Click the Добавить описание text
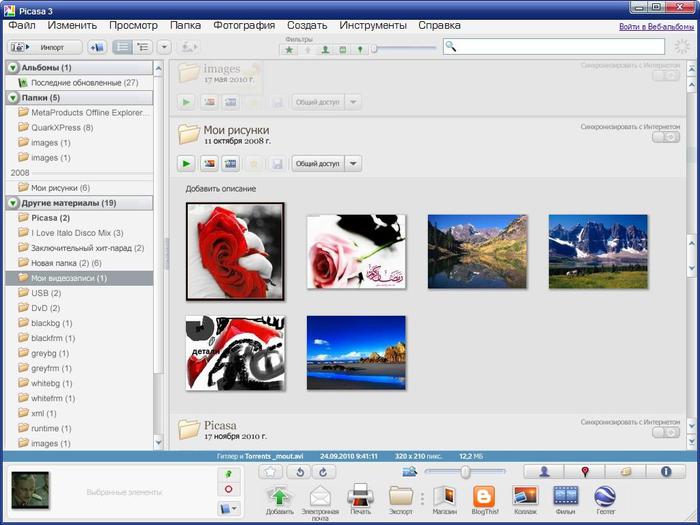 (221, 189)
